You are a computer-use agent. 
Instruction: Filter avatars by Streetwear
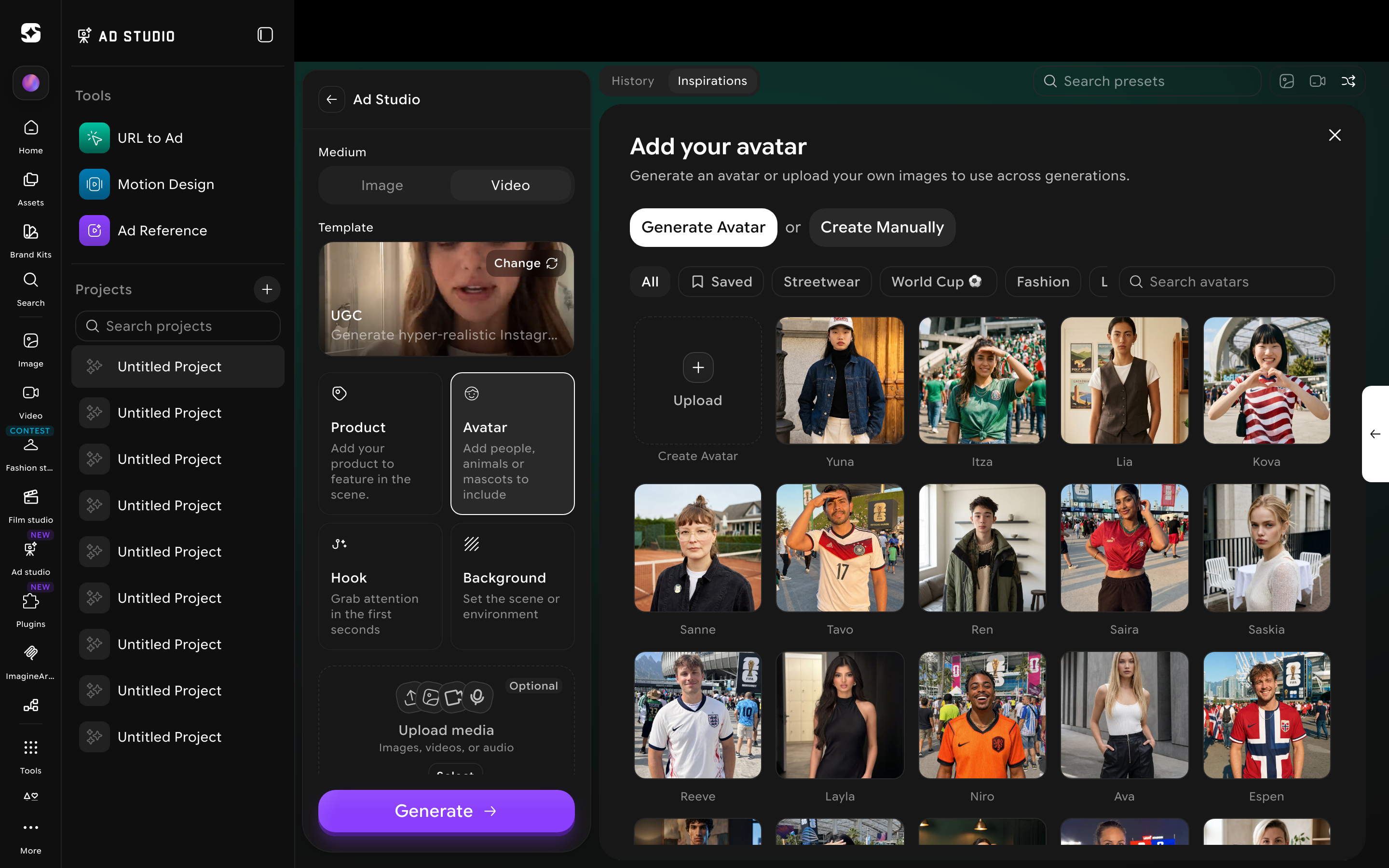click(821, 282)
